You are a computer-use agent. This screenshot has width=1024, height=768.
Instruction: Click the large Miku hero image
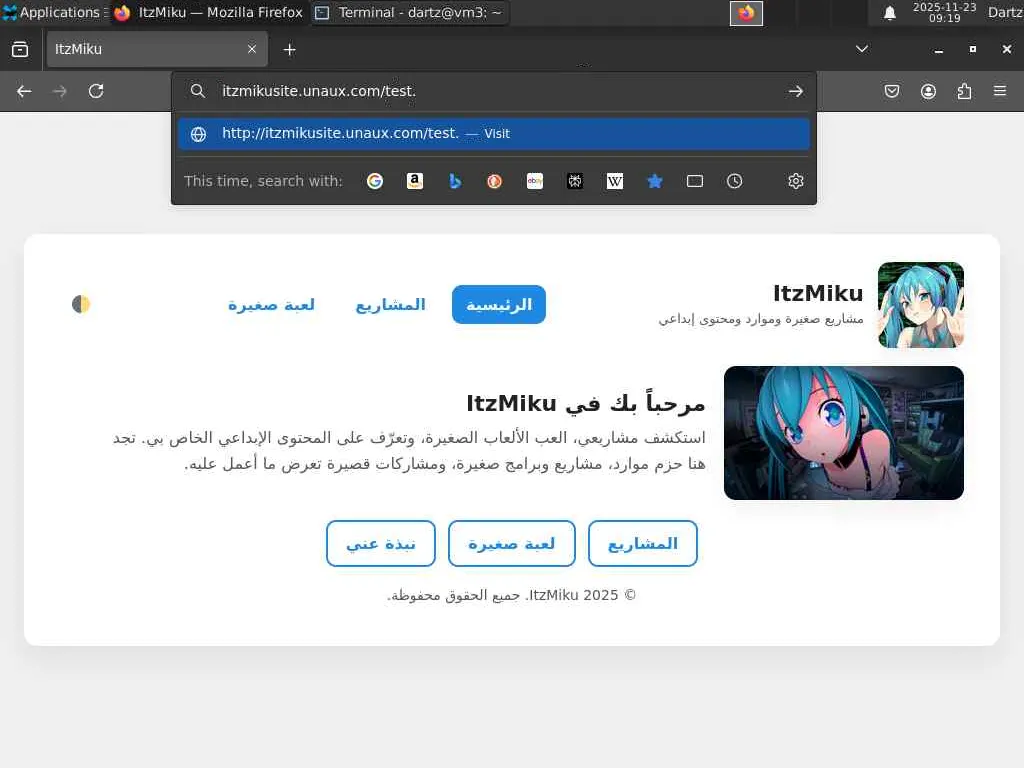844,433
